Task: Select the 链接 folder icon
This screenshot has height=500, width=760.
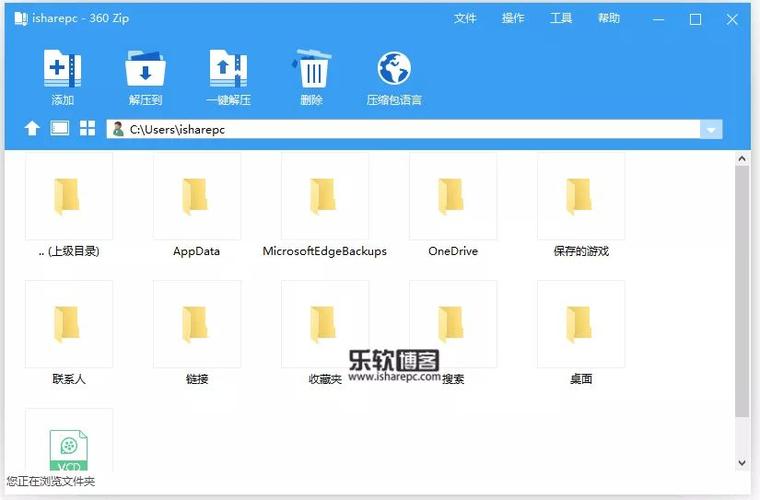Action: (195, 324)
